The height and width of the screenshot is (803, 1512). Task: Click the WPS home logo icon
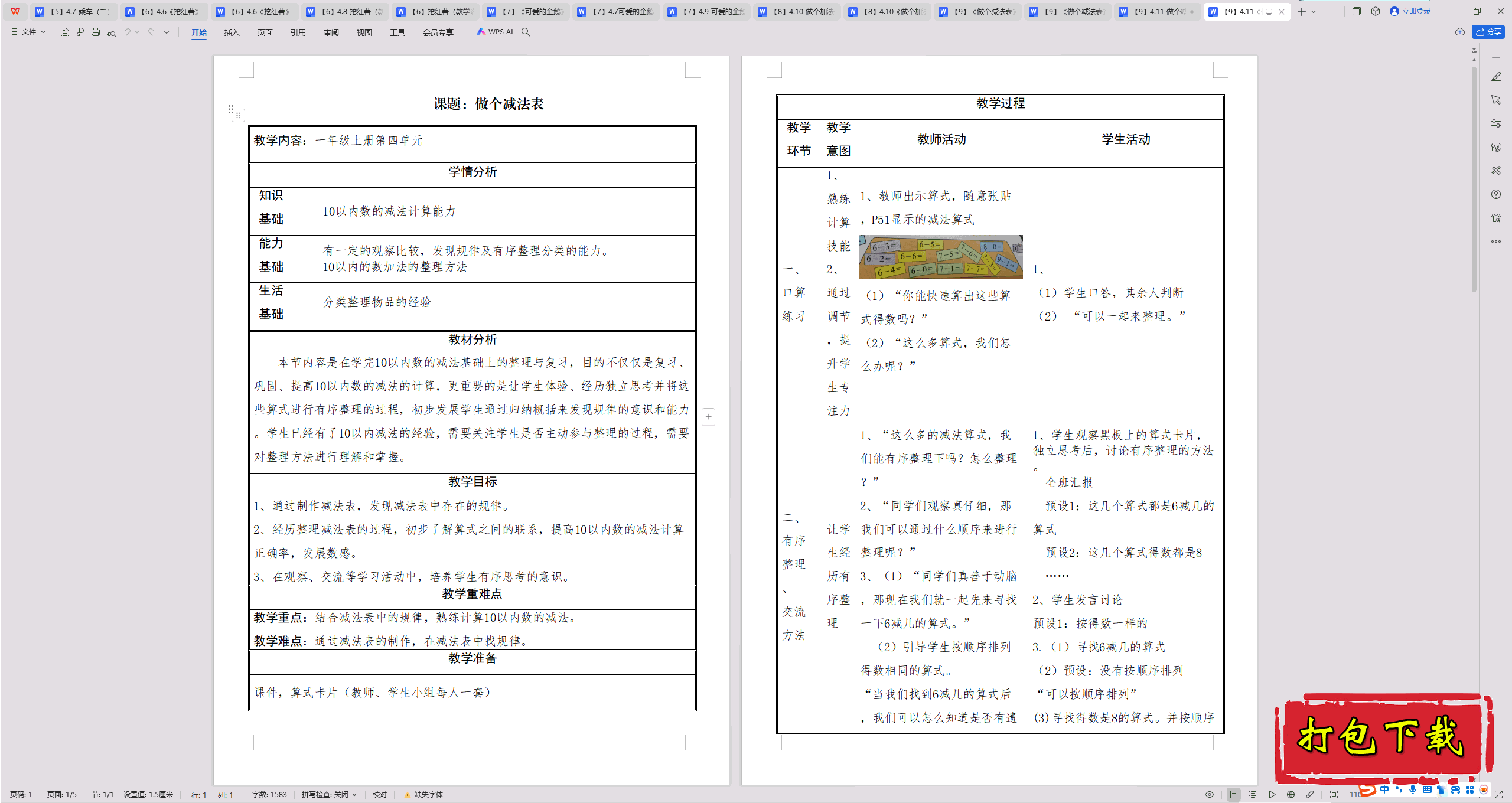click(x=15, y=11)
